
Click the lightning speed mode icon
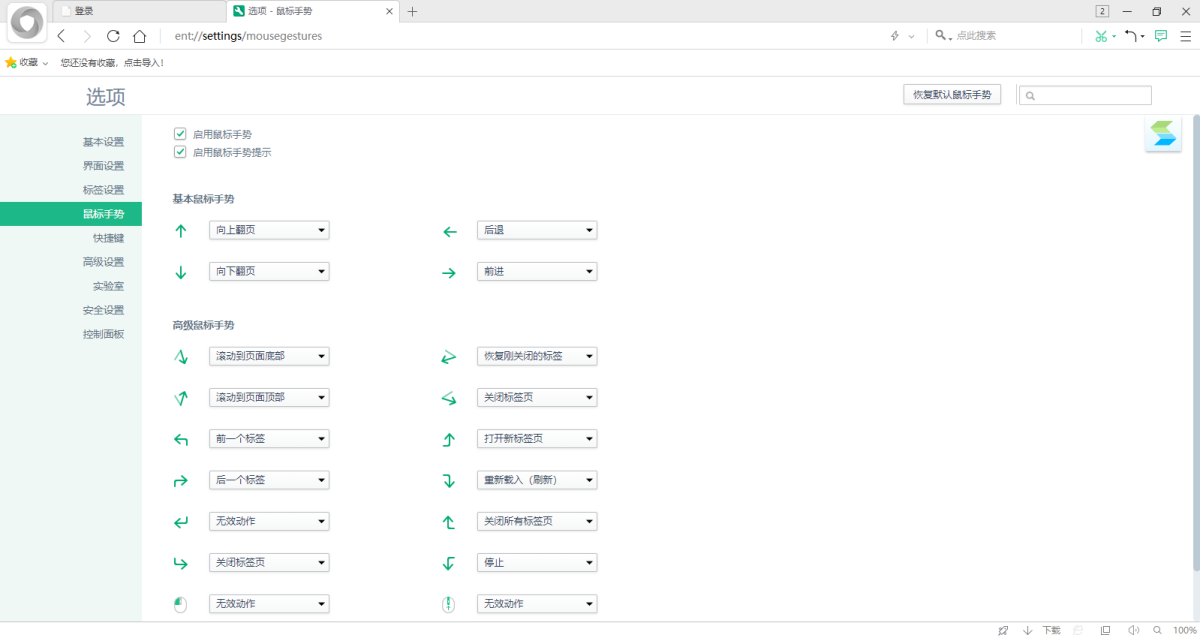[x=895, y=36]
